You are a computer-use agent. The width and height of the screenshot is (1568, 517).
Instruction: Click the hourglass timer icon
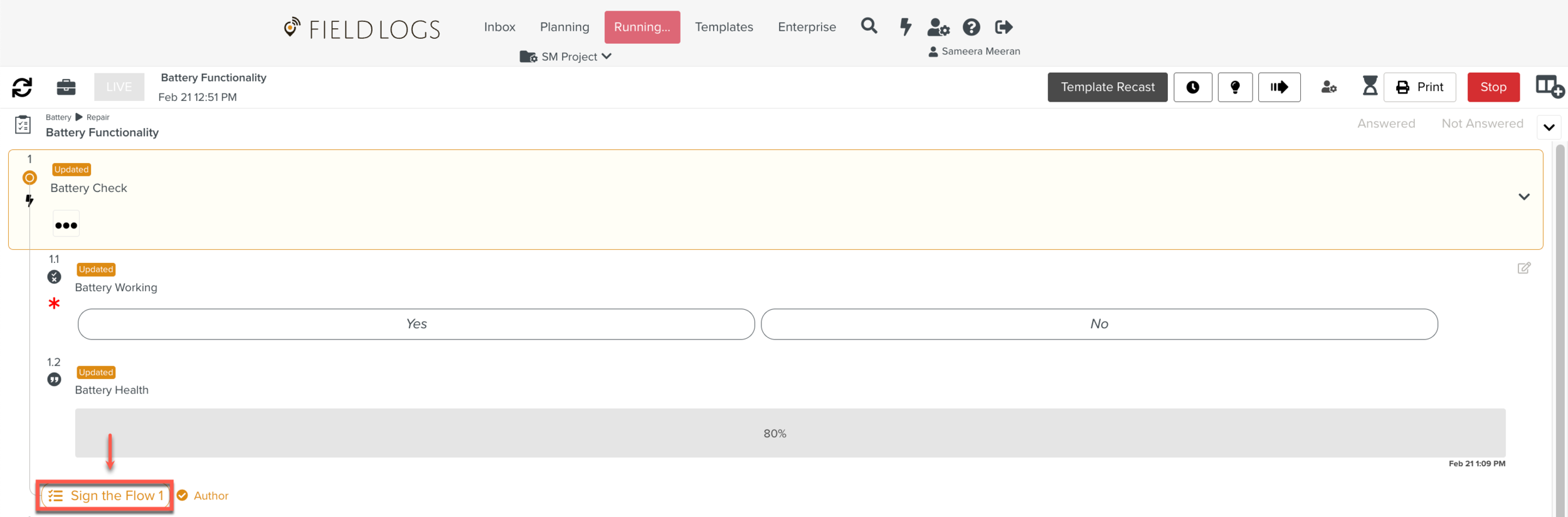pos(1370,86)
